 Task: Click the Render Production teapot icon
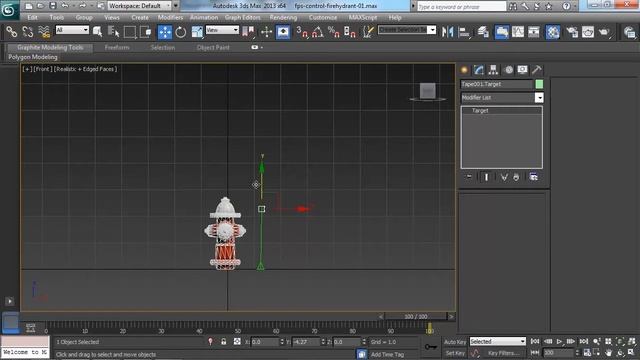[604, 31]
